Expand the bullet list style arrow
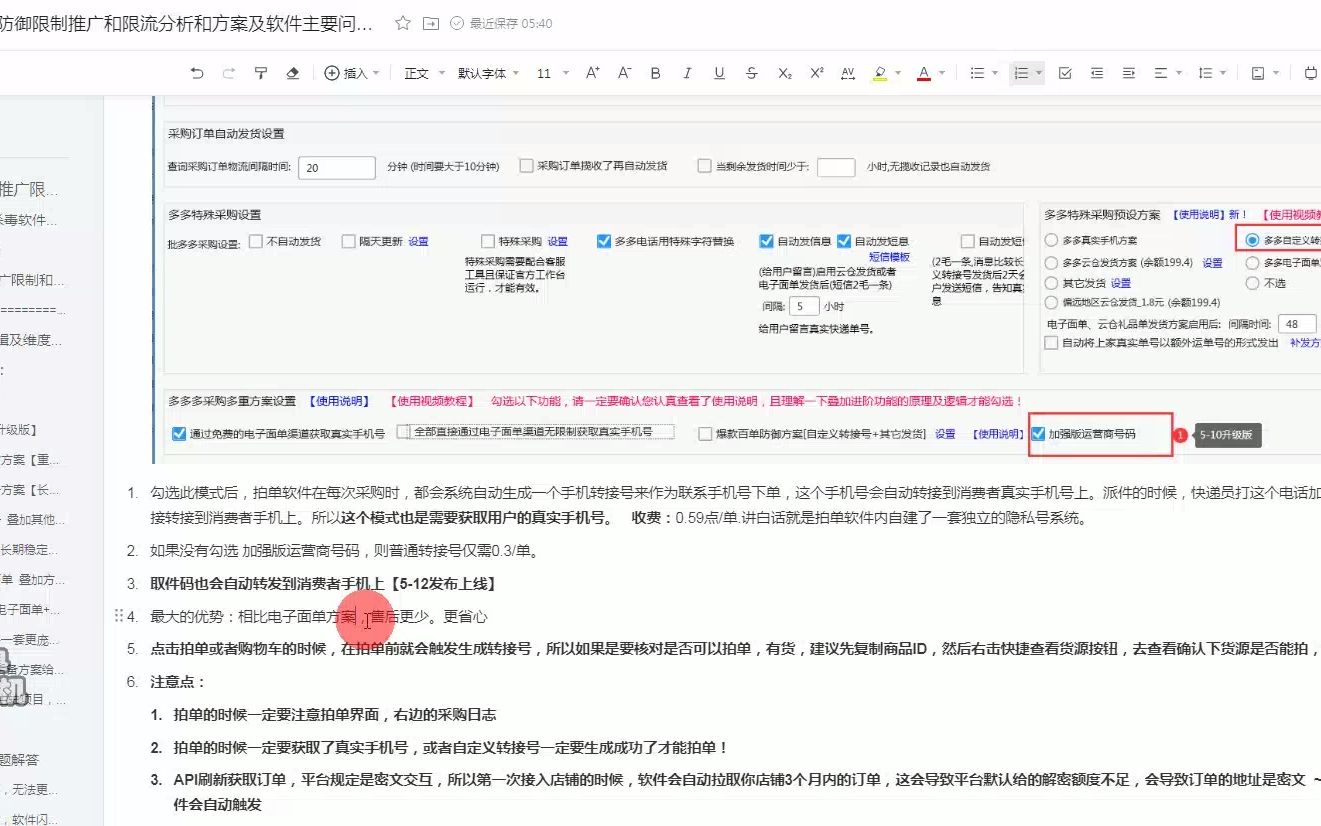 coord(995,73)
